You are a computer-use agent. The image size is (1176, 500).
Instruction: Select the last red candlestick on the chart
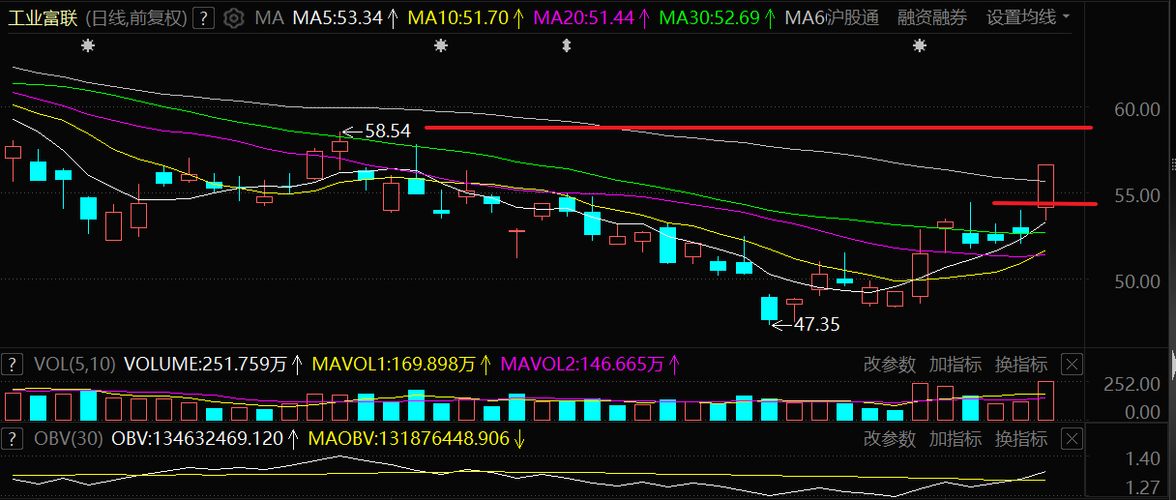[x=1046, y=186]
